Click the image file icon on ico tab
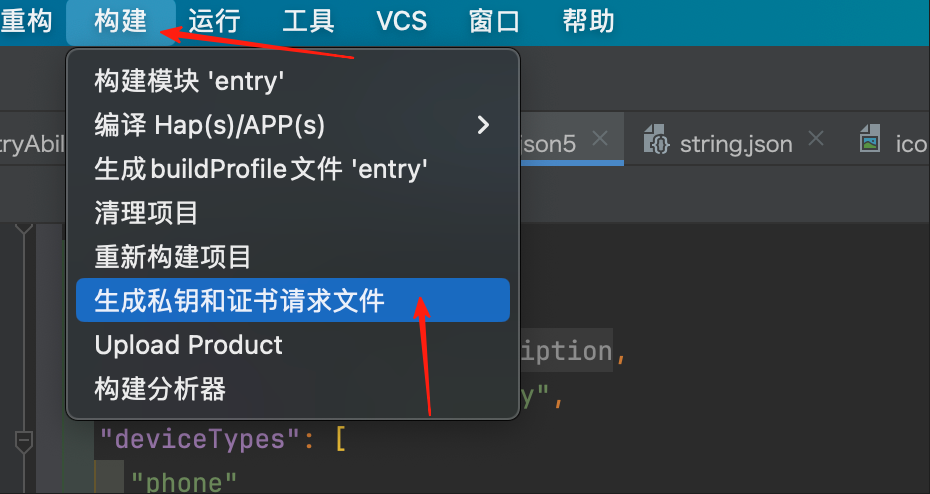The height and width of the screenshot is (494, 930). point(870,141)
